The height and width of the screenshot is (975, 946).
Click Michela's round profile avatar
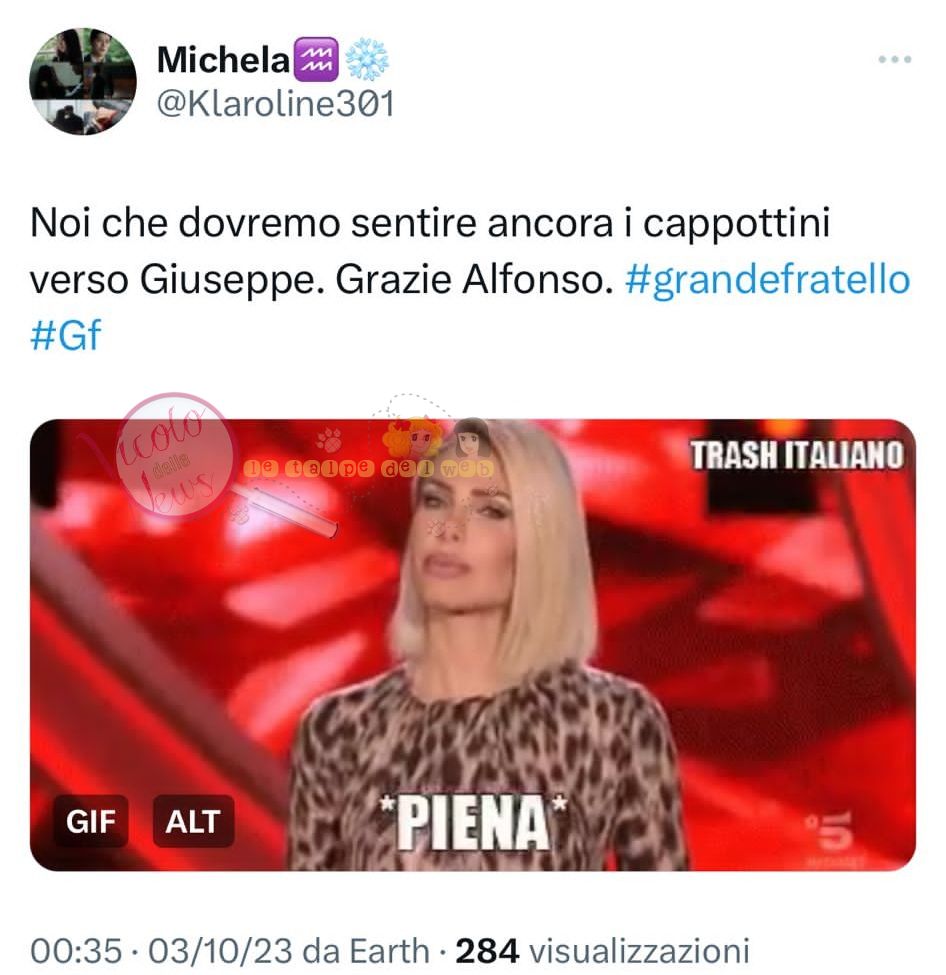(x=83, y=81)
